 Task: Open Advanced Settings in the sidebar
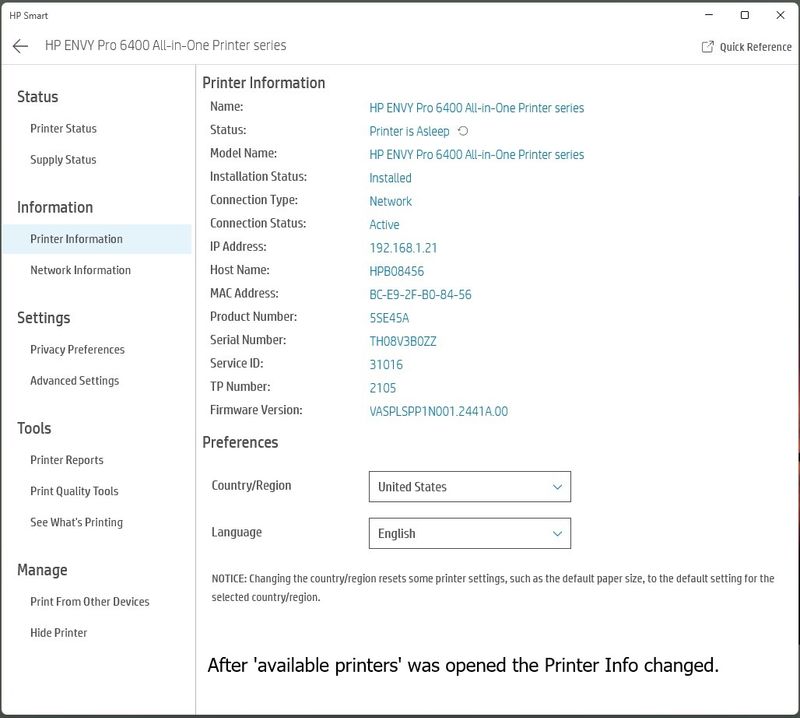click(x=74, y=381)
